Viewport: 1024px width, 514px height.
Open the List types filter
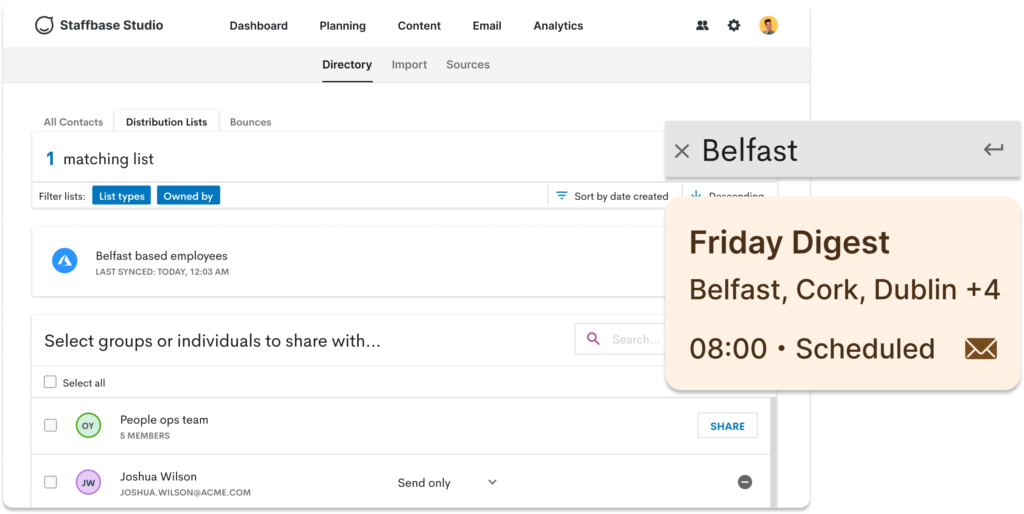click(x=121, y=195)
